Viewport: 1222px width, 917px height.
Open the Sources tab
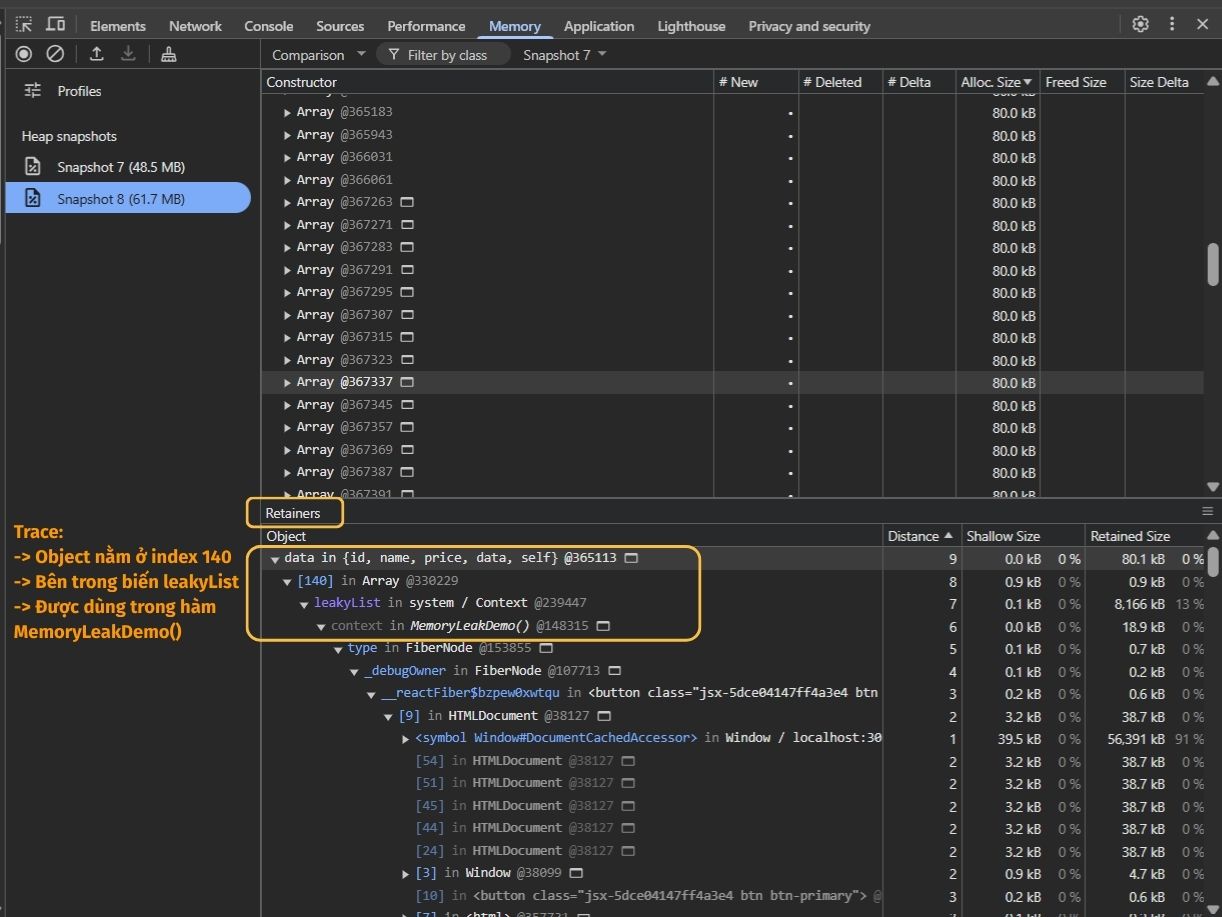point(340,26)
